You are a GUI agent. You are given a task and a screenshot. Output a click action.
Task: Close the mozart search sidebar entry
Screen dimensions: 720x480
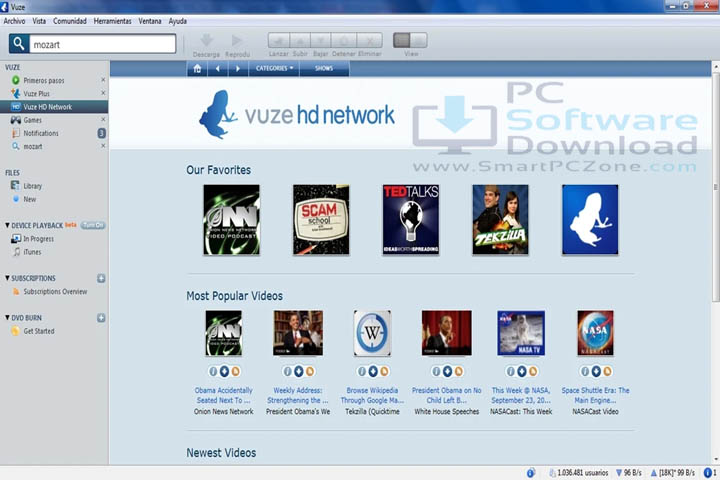(103, 146)
